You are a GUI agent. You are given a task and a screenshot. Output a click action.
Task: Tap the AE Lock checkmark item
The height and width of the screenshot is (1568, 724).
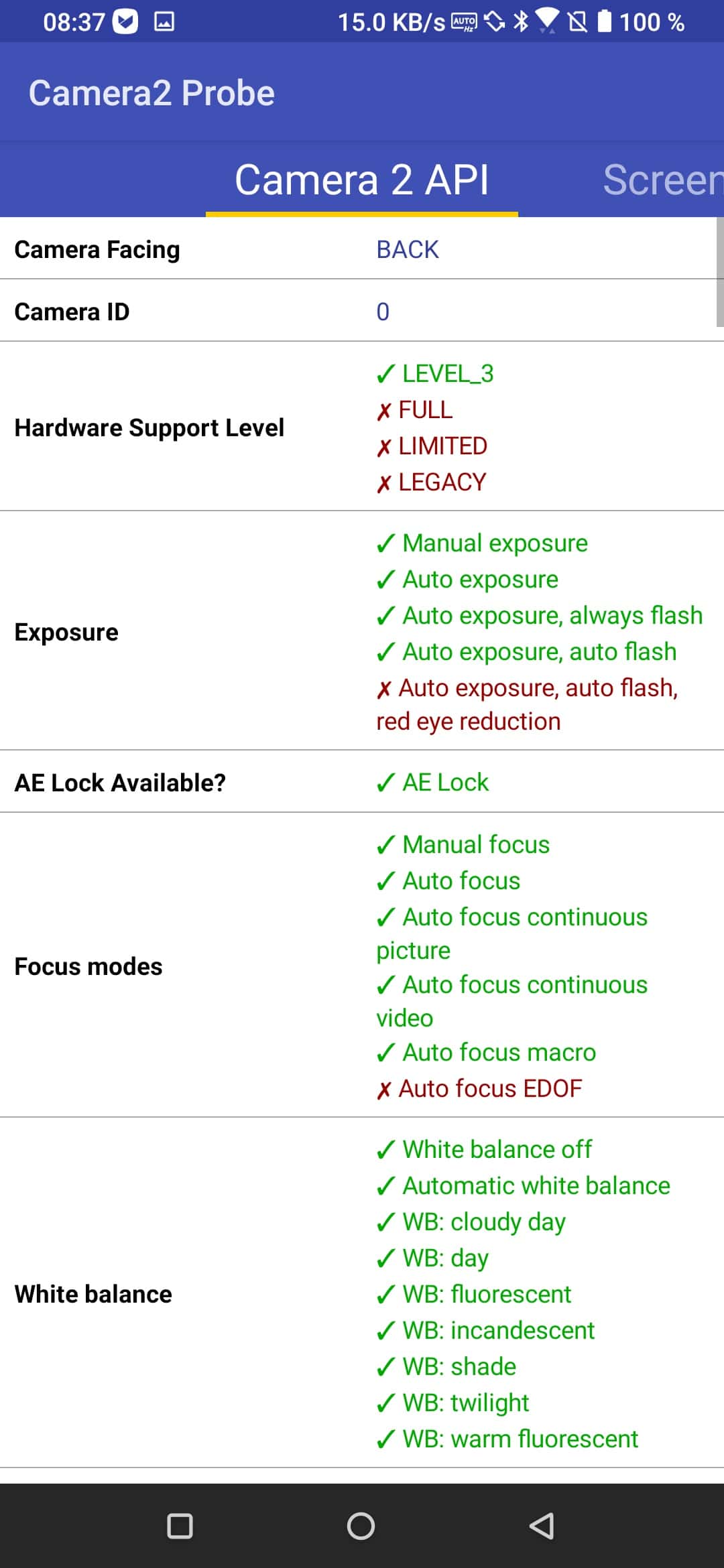432,782
